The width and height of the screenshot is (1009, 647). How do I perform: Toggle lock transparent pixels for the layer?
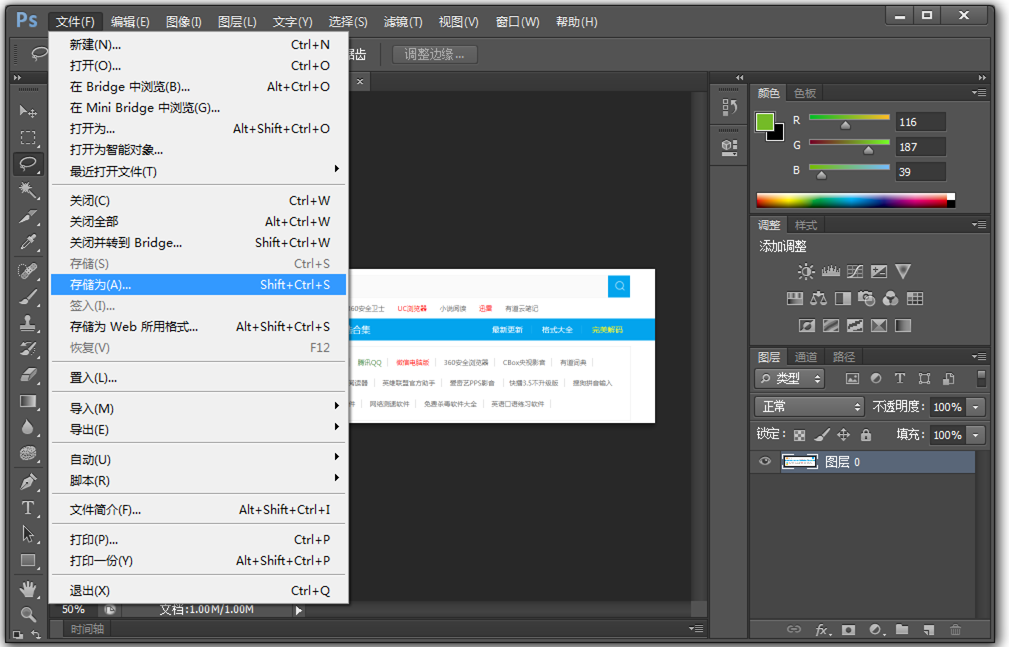pos(799,435)
